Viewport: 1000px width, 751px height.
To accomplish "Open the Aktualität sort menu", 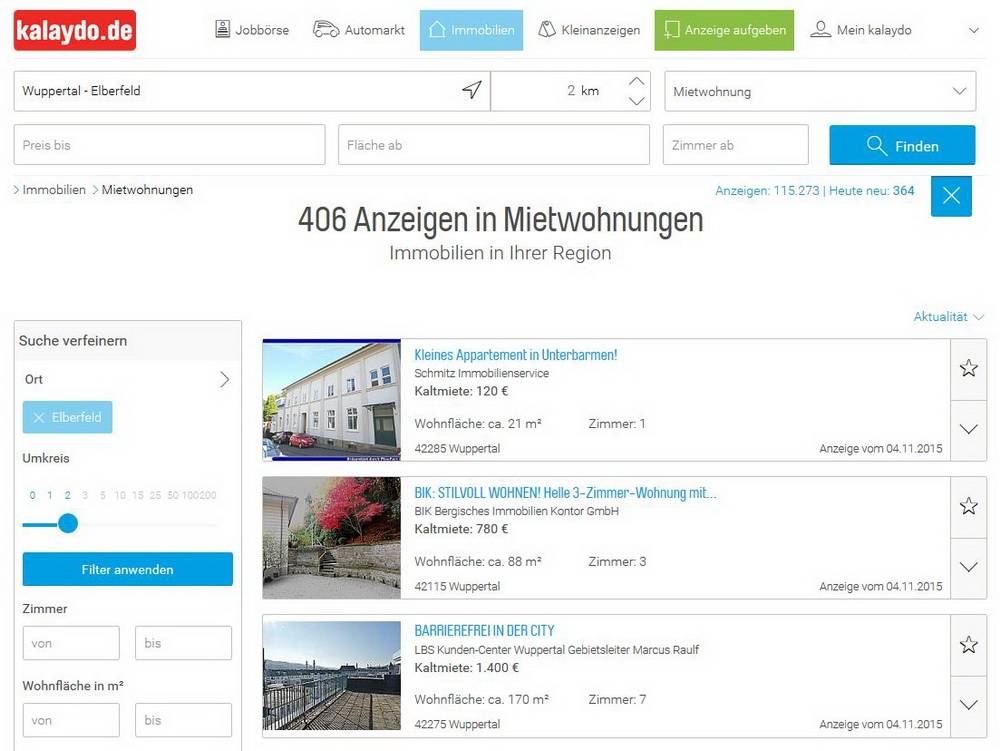I will (945, 316).
